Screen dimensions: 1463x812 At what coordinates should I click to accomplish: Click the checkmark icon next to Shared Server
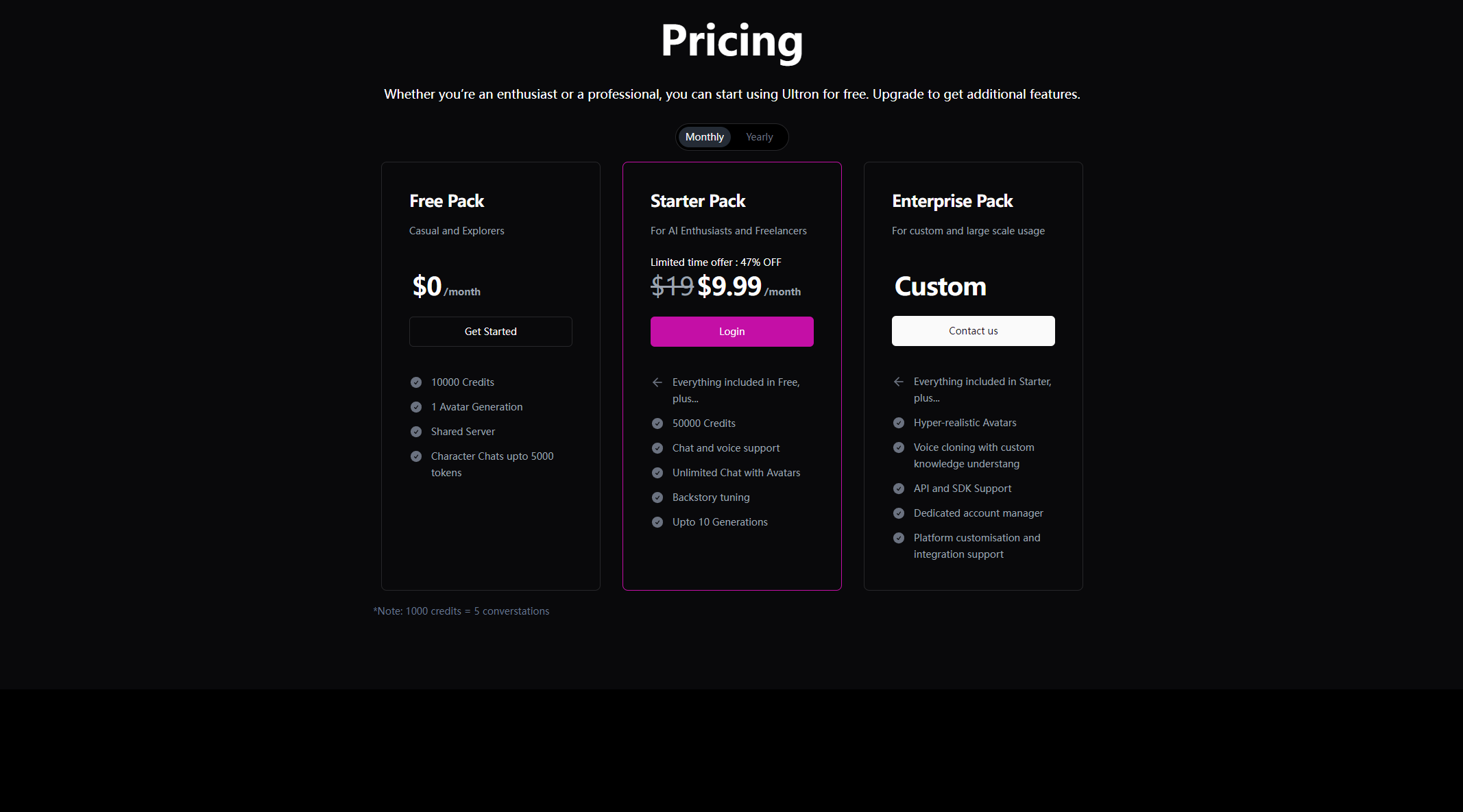[416, 432]
